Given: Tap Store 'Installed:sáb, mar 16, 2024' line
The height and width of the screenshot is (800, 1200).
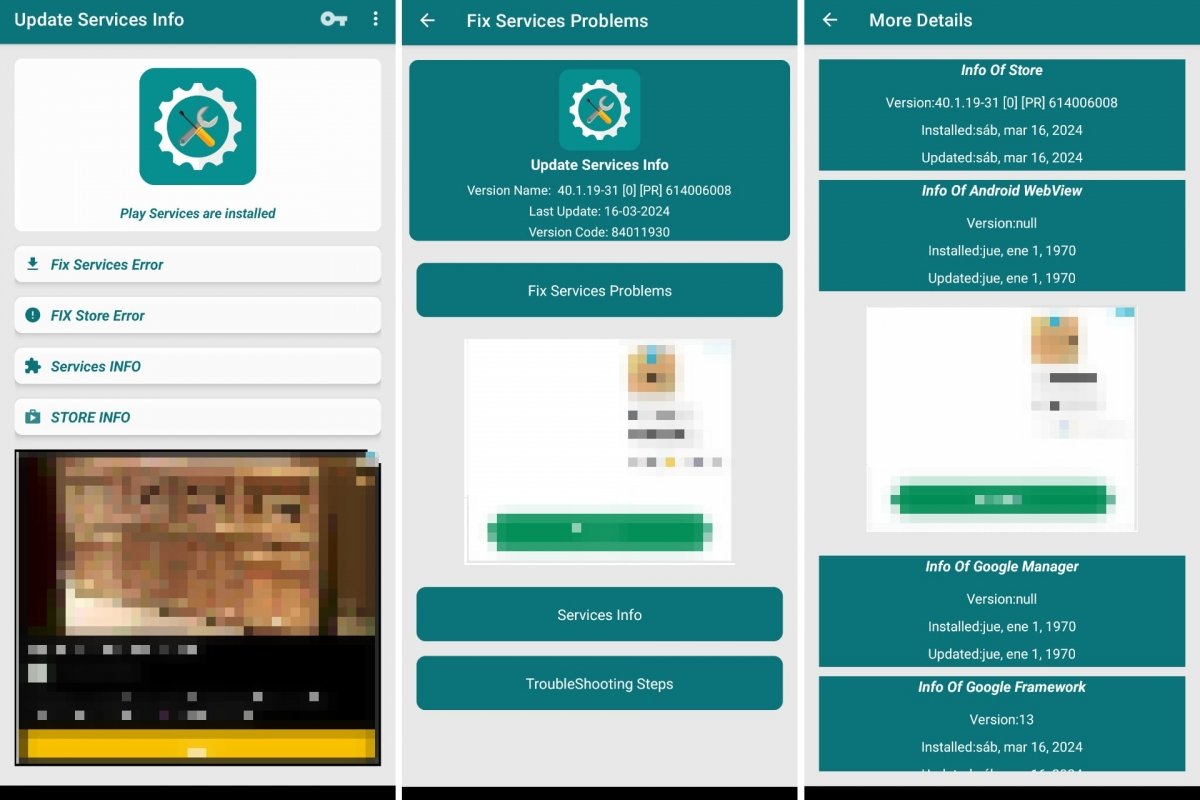Looking at the screenshot, I should tap(1002, 130).
